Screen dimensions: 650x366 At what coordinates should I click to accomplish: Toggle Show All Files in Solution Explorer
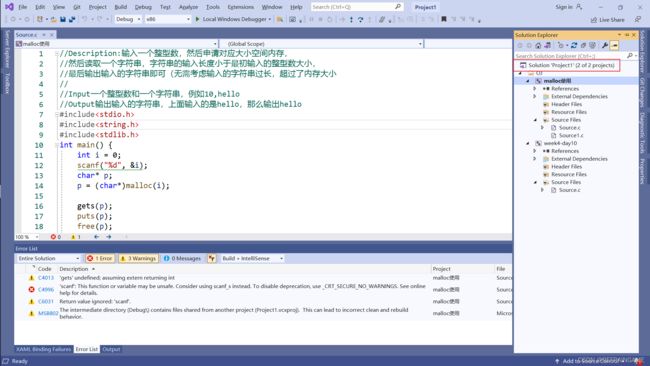click(592, 46)
